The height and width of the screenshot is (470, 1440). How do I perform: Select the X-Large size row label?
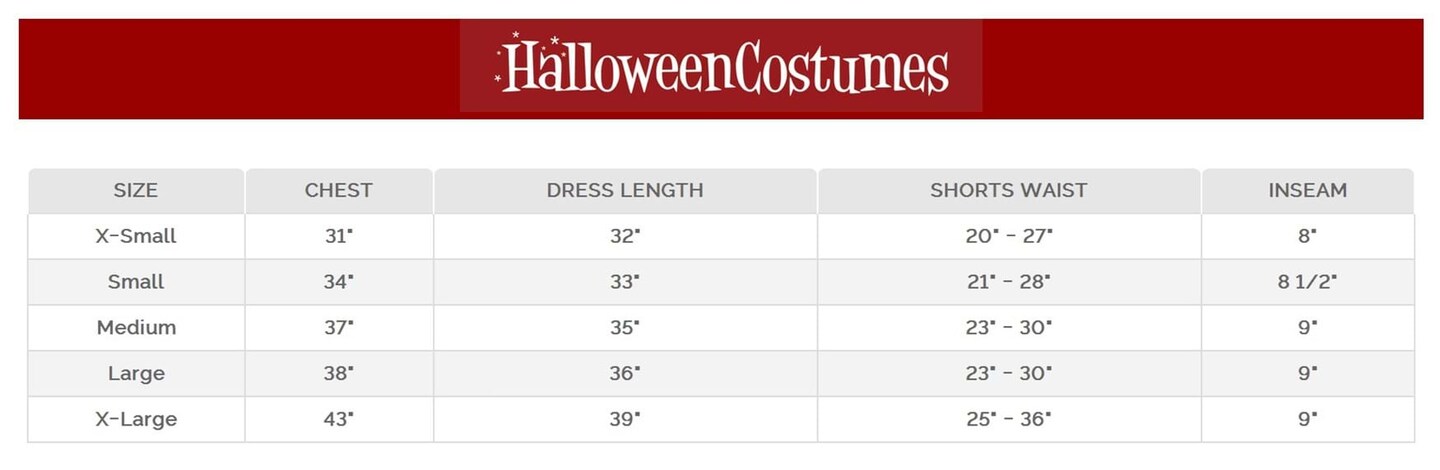(x=136, y=419)
